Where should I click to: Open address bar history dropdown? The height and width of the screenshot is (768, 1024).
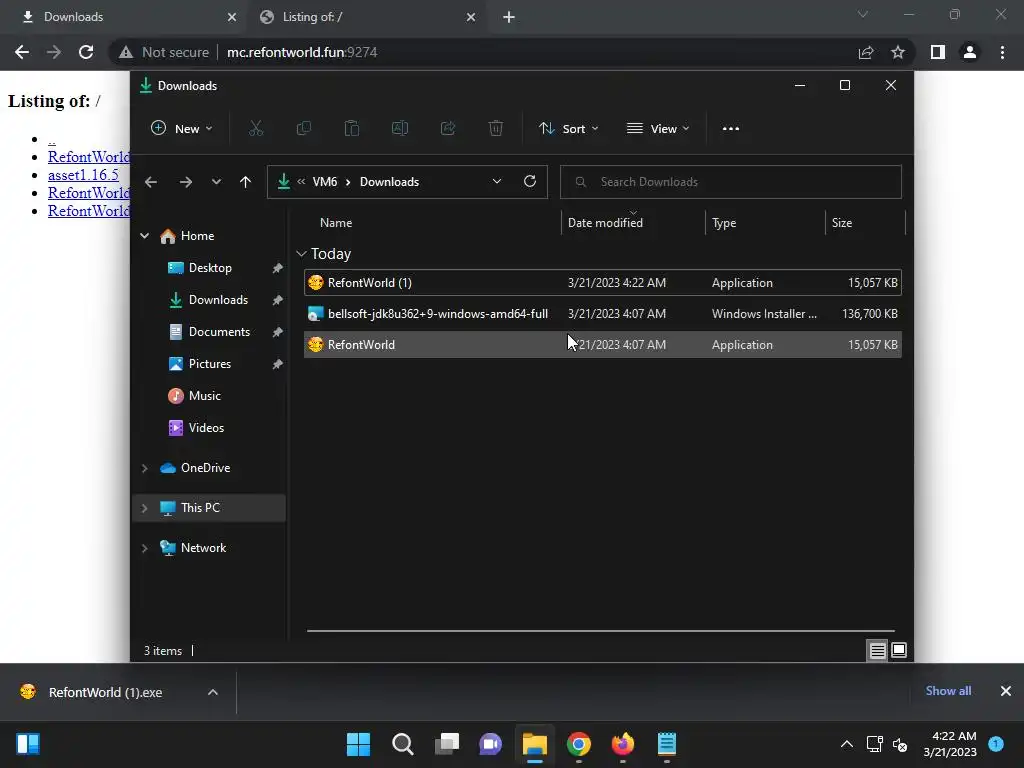[x=497, y=182]
